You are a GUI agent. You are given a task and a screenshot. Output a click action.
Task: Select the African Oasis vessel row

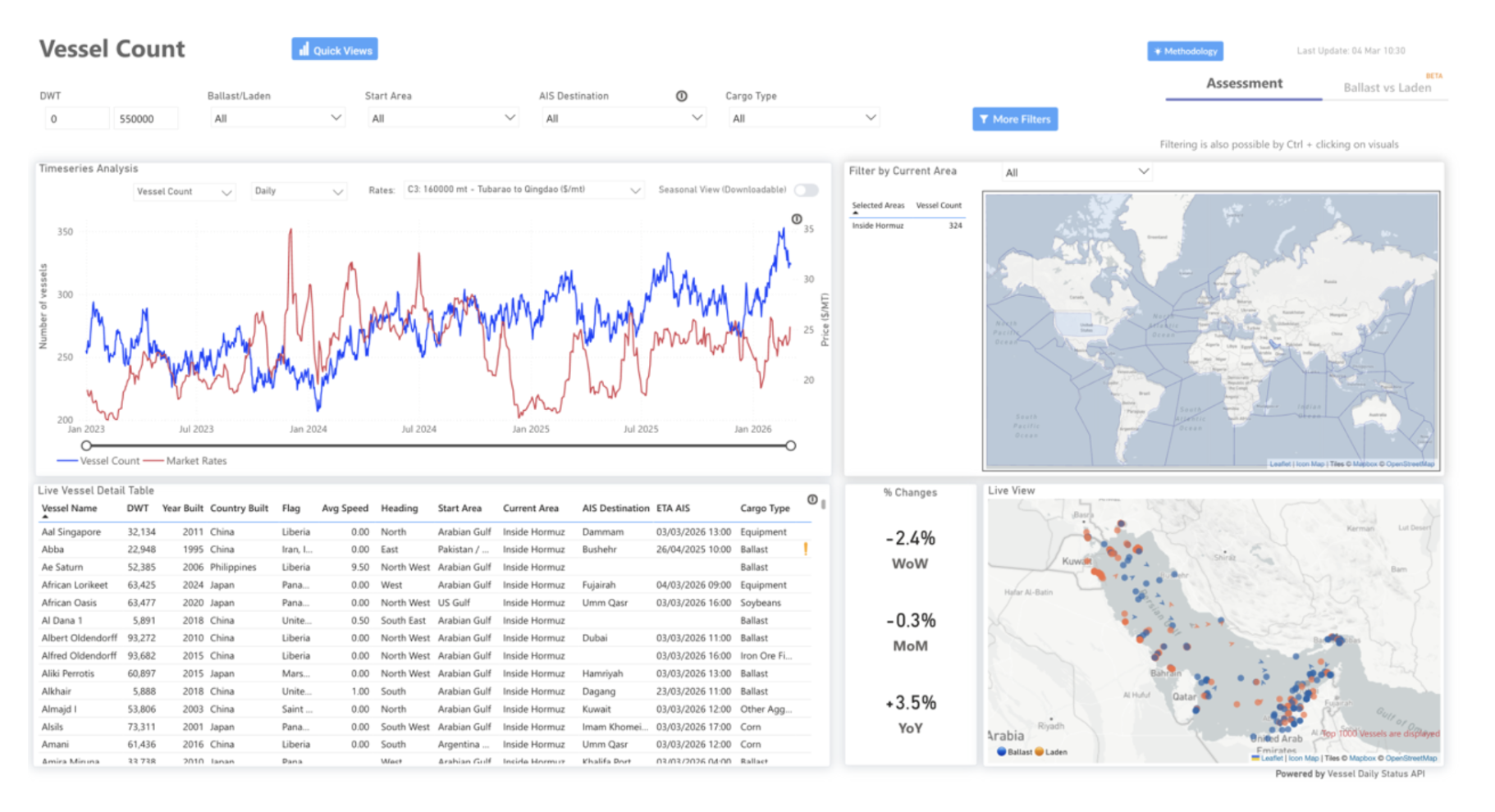[x=425, y=603]
